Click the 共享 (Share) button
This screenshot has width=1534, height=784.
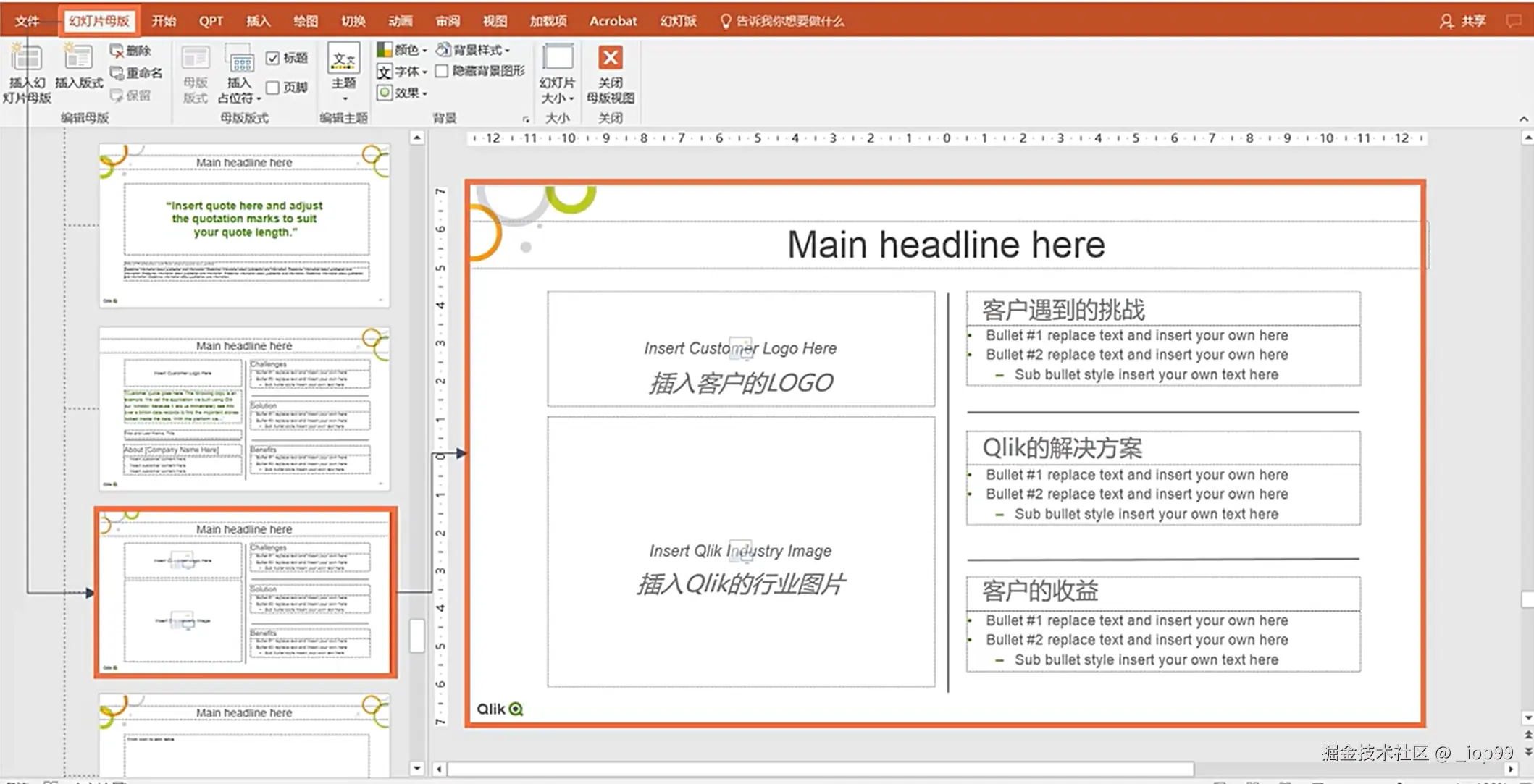1463,21
